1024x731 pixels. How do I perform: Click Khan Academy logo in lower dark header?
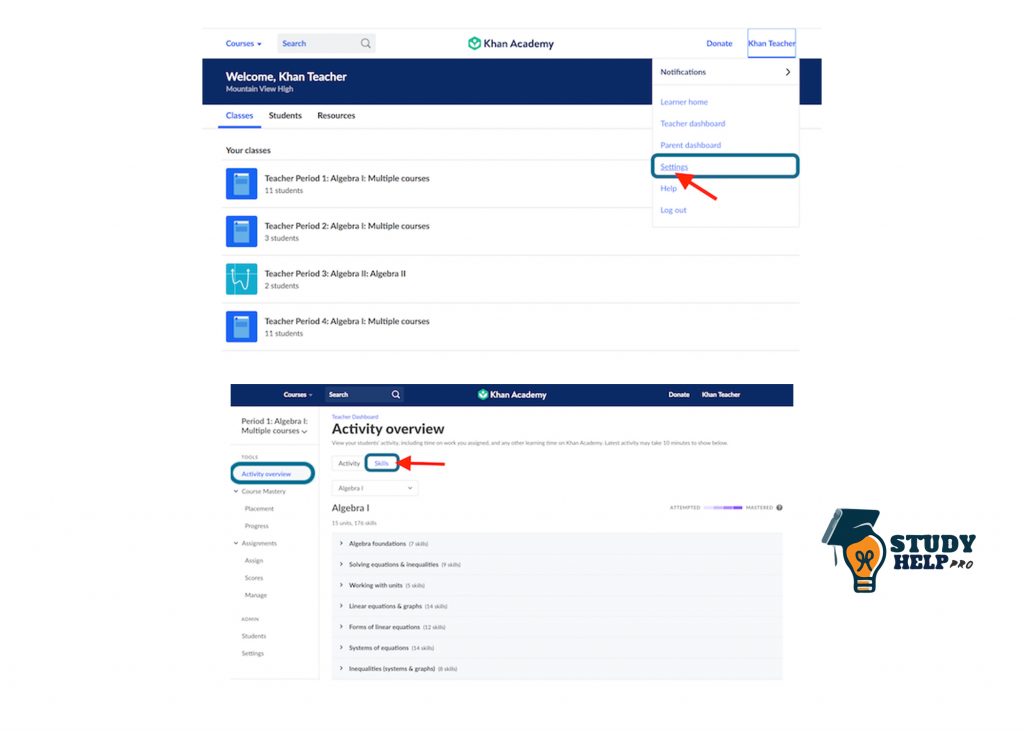[512, 395]
